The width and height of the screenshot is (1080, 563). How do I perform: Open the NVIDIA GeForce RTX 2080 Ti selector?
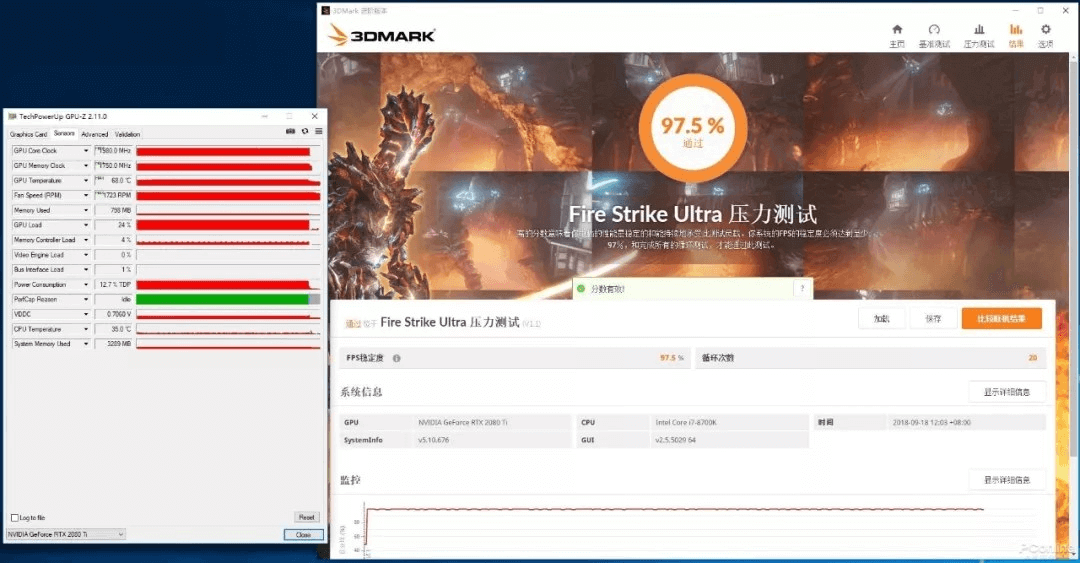coord(65,534)
